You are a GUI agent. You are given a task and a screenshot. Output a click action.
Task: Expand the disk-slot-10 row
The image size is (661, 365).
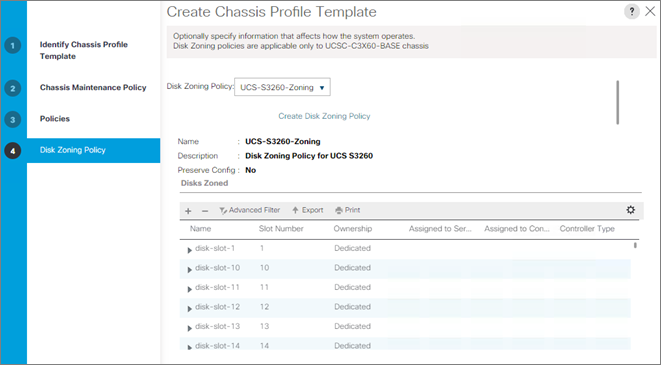tap(189, 269)
